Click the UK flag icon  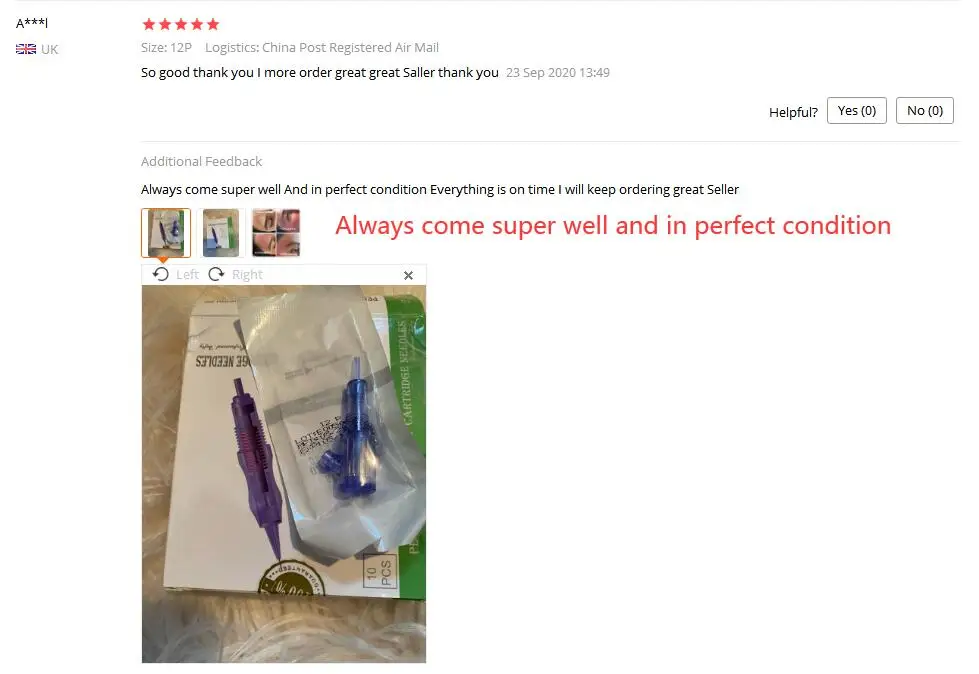point(26,49)
